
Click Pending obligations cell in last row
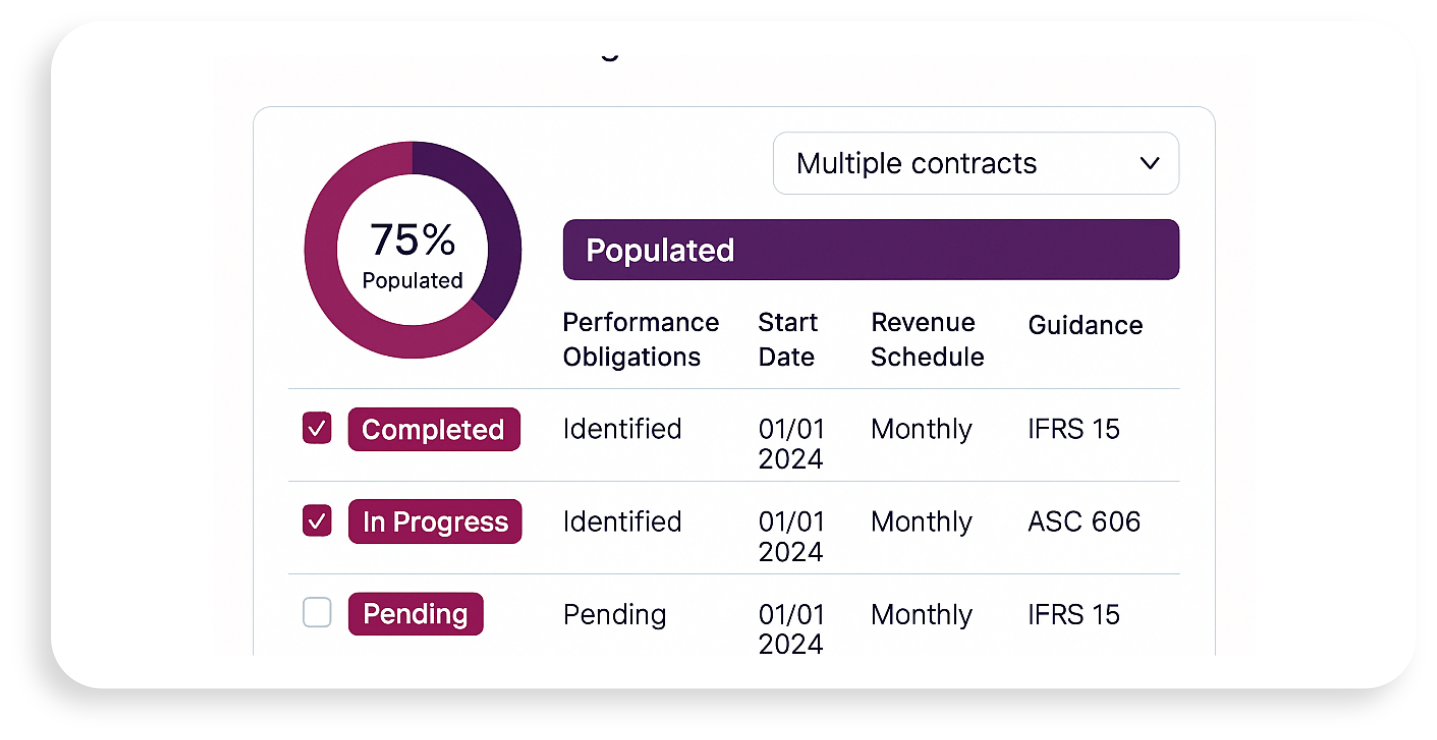(614, 614)
